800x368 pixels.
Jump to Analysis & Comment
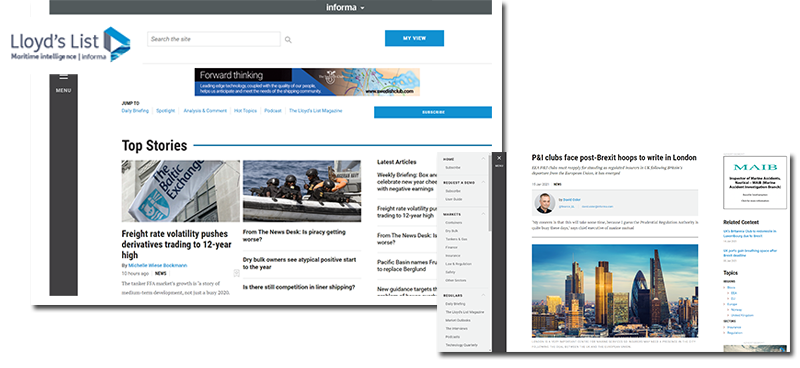coord(205,111)
